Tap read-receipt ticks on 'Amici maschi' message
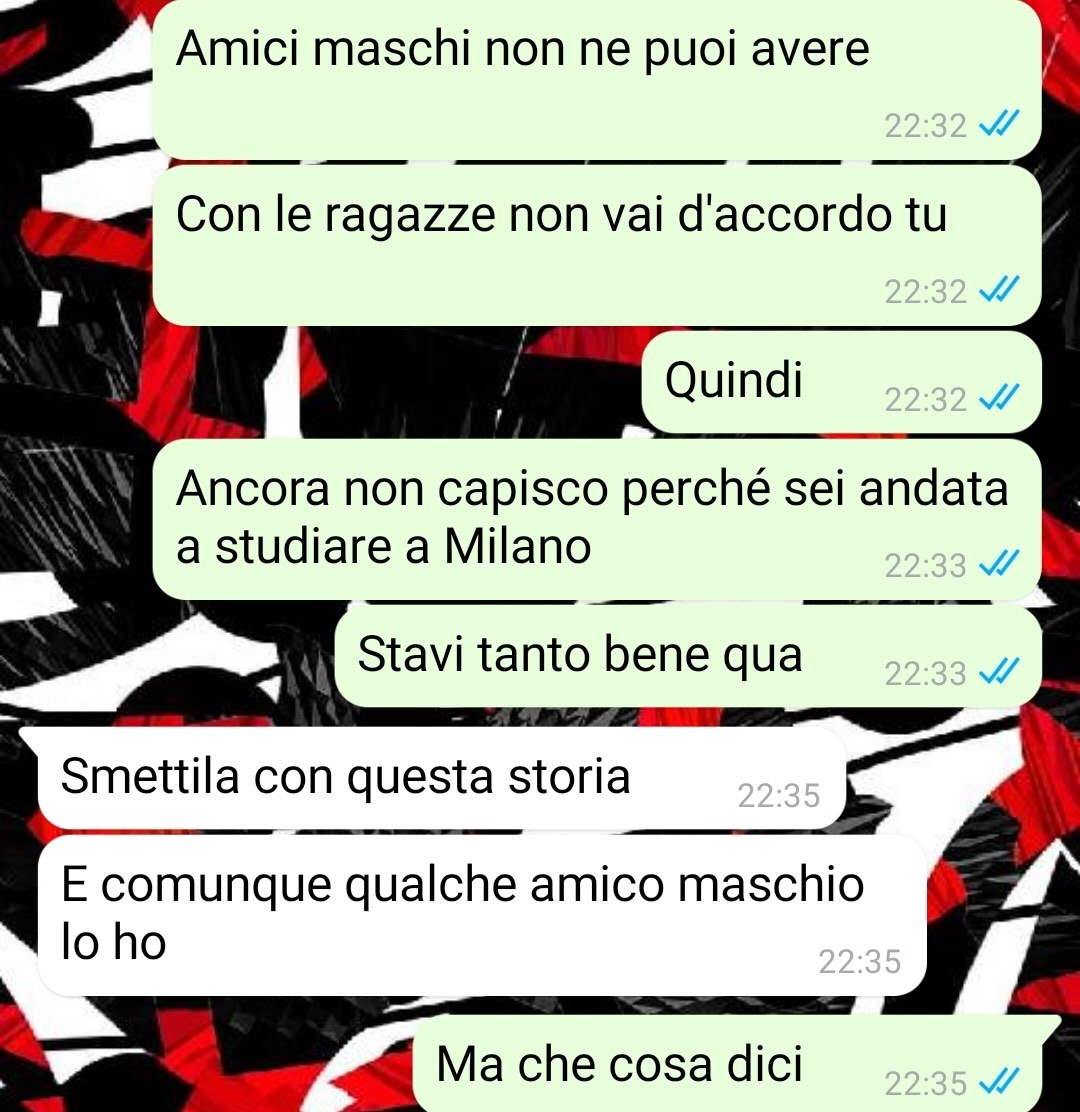Image resolution: width=1080 pixels, height=1112 pixels. tap(999, 126)
